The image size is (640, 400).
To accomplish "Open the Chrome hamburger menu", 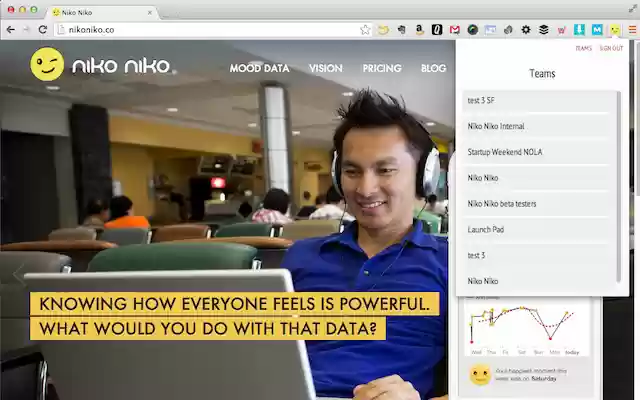I will pyautogui.click(x=632, y=29).
